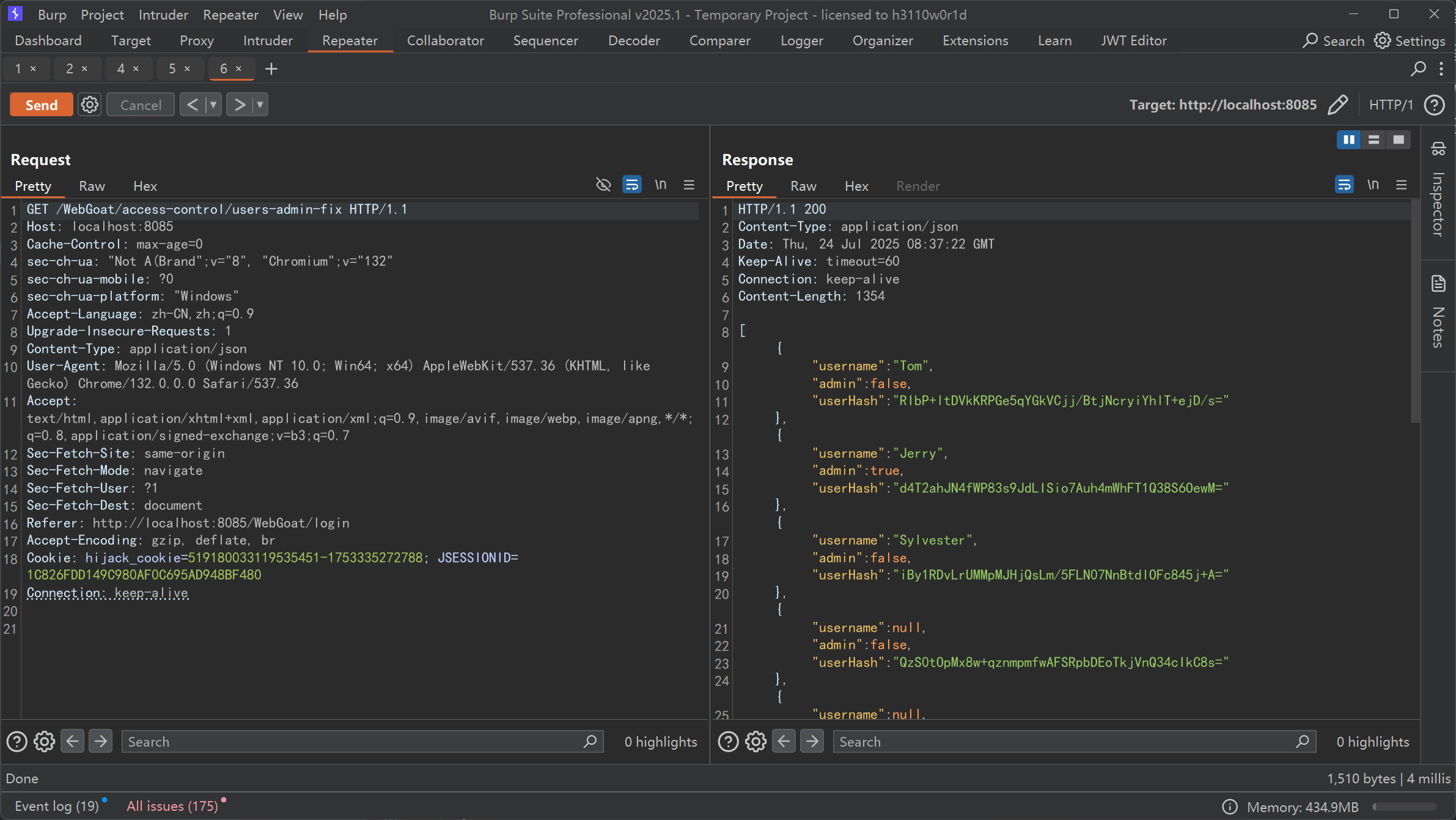Open Response viewer options menu
The width and height of the screenshot is (1456, 820).
[1402, 184]
